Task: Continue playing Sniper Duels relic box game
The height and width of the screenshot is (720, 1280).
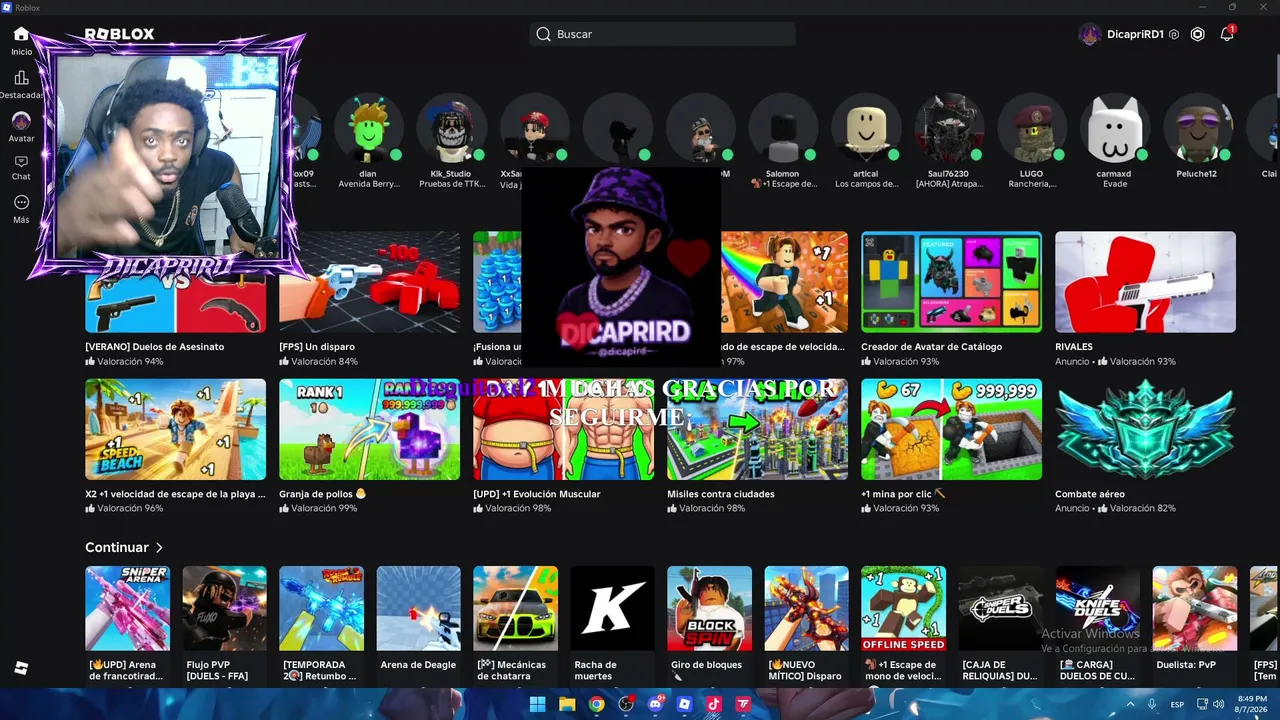Action: coord(1001,624)
